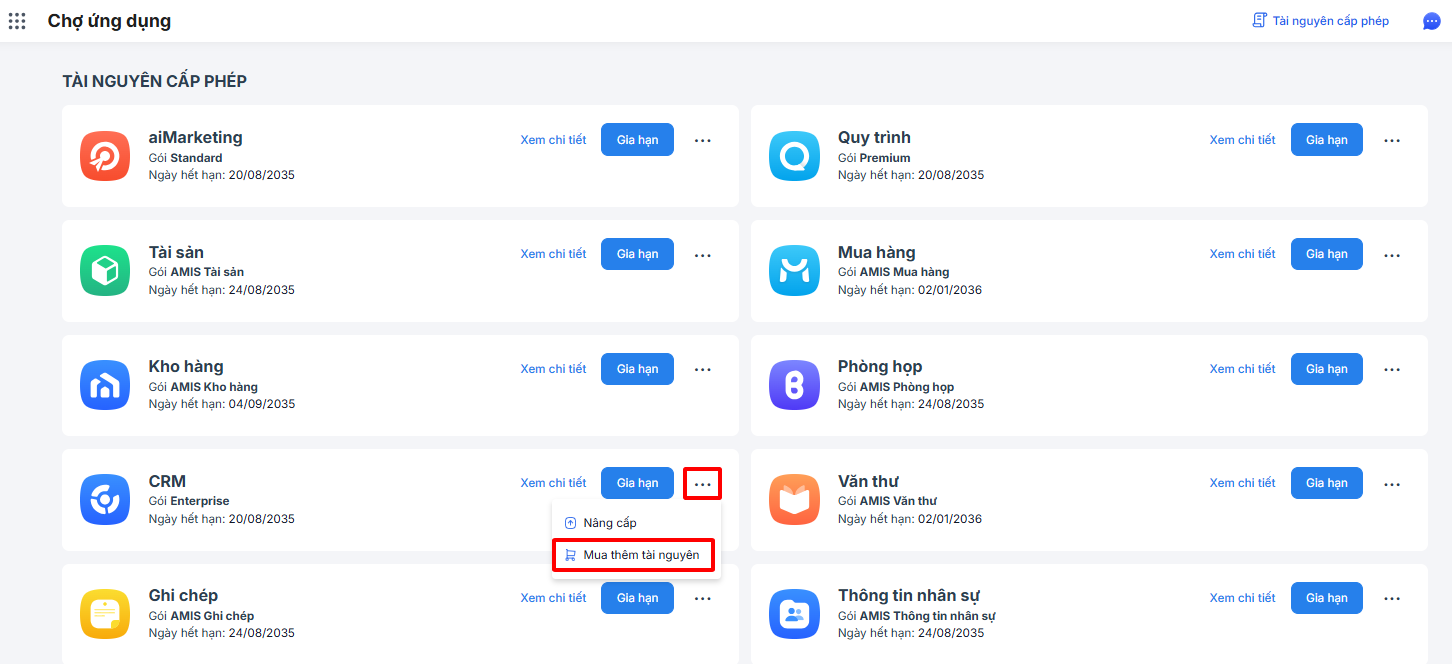Click the Kho hàng app icon
The height and width of the screenshot is (664, 1452).
[x=105, y=385]
